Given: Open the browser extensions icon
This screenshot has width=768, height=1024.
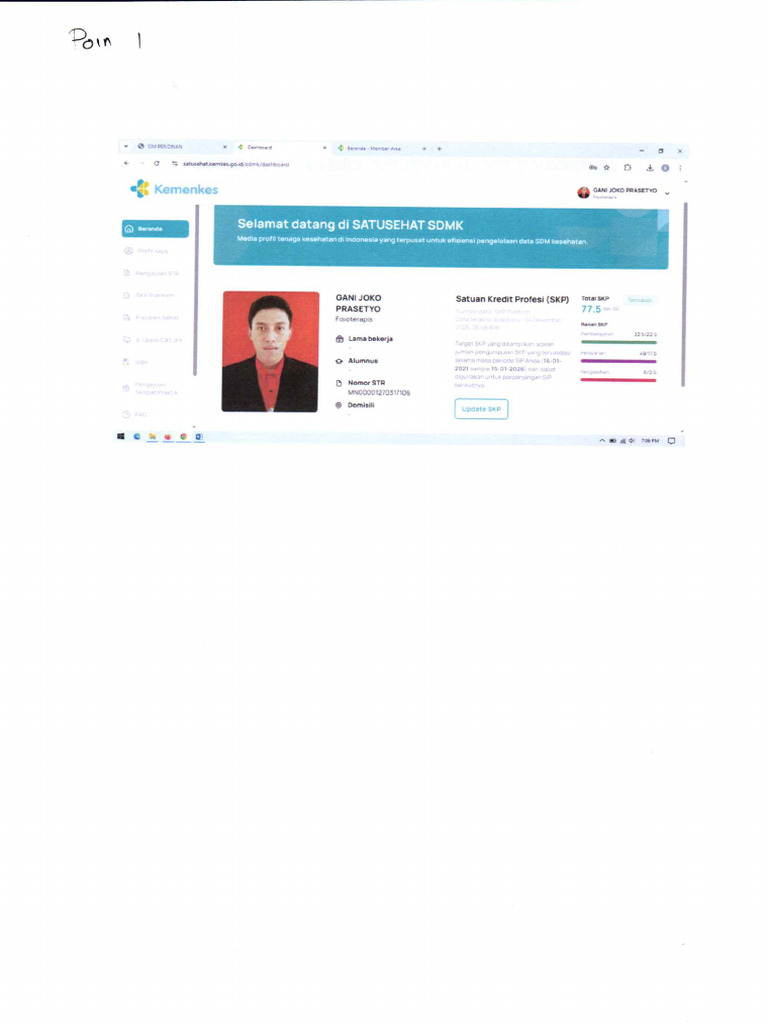Looking at the screenshot, I should click(628, 168).
